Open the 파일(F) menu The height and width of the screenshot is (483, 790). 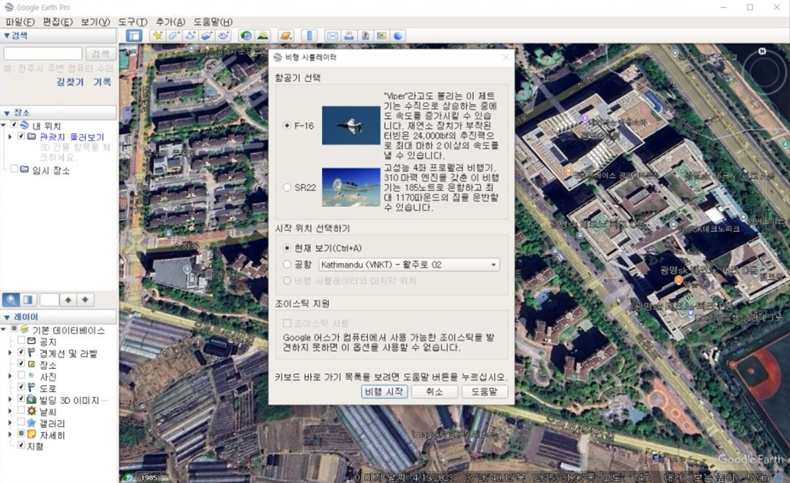[x=20, y=22]
